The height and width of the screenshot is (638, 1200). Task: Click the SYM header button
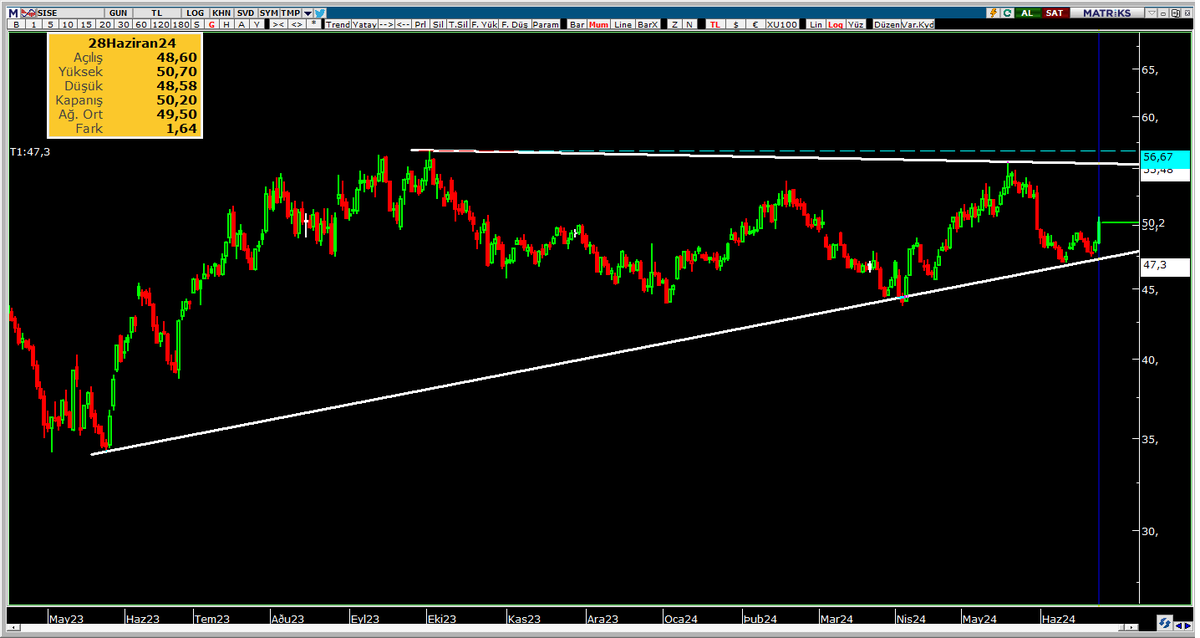point(269,13)
